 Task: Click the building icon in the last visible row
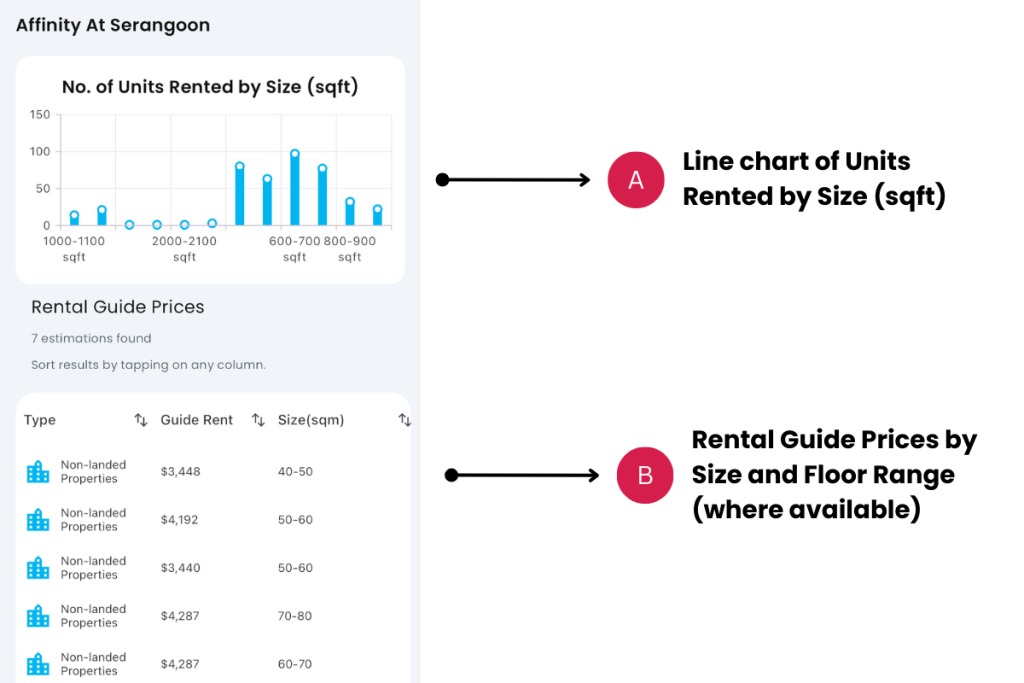pos(38,663)
